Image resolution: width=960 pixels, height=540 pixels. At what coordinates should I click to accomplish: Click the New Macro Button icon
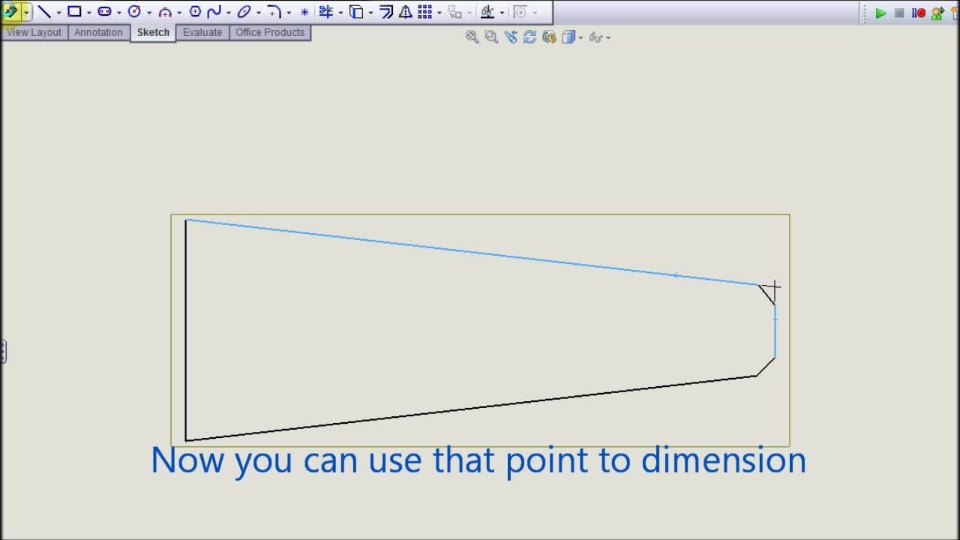click(x=937, y=13)
